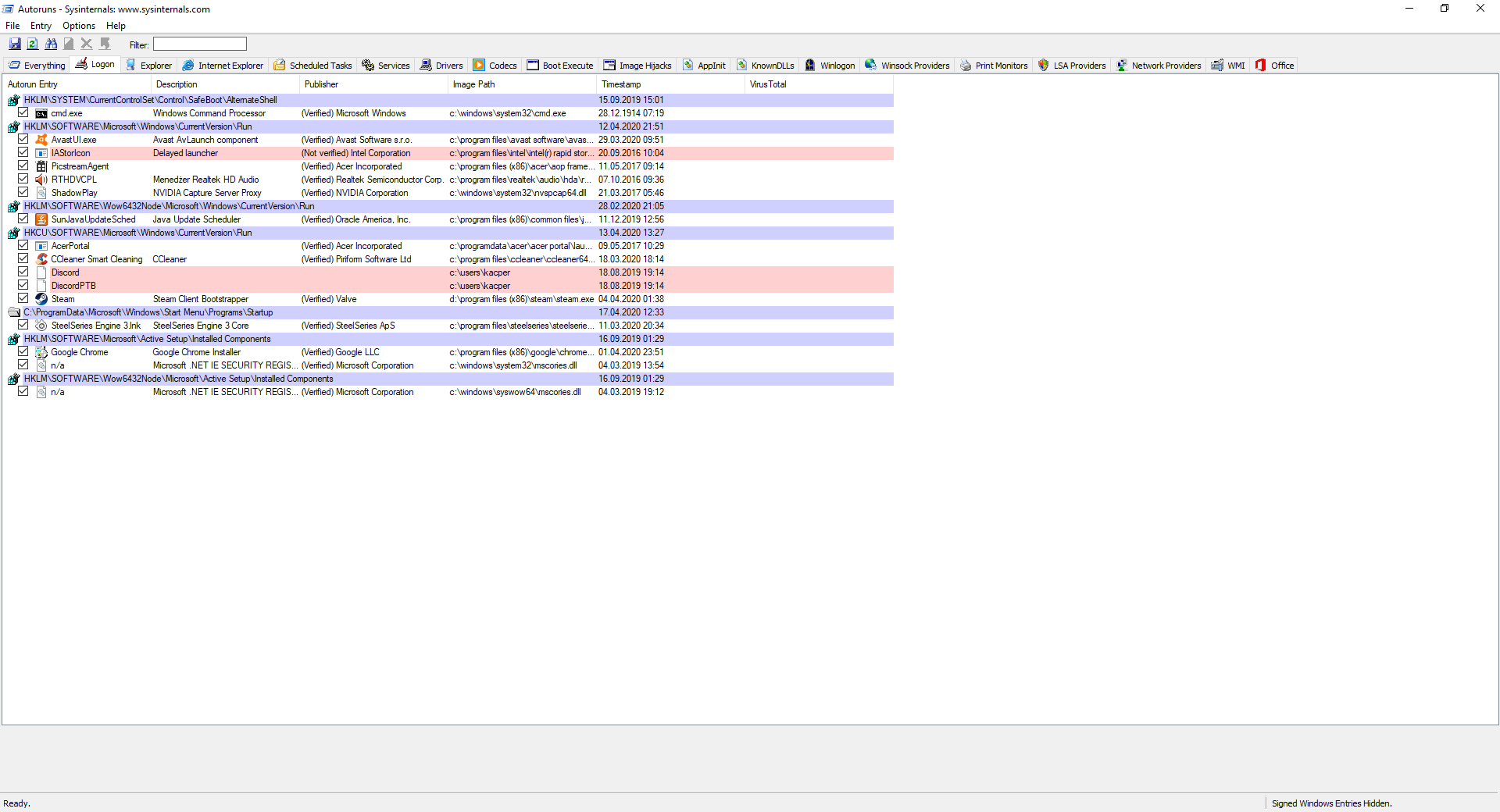Select the 'NVIDIA Capture Server Proxy' description cell
1500x812 pixels.
coord(207,193)
